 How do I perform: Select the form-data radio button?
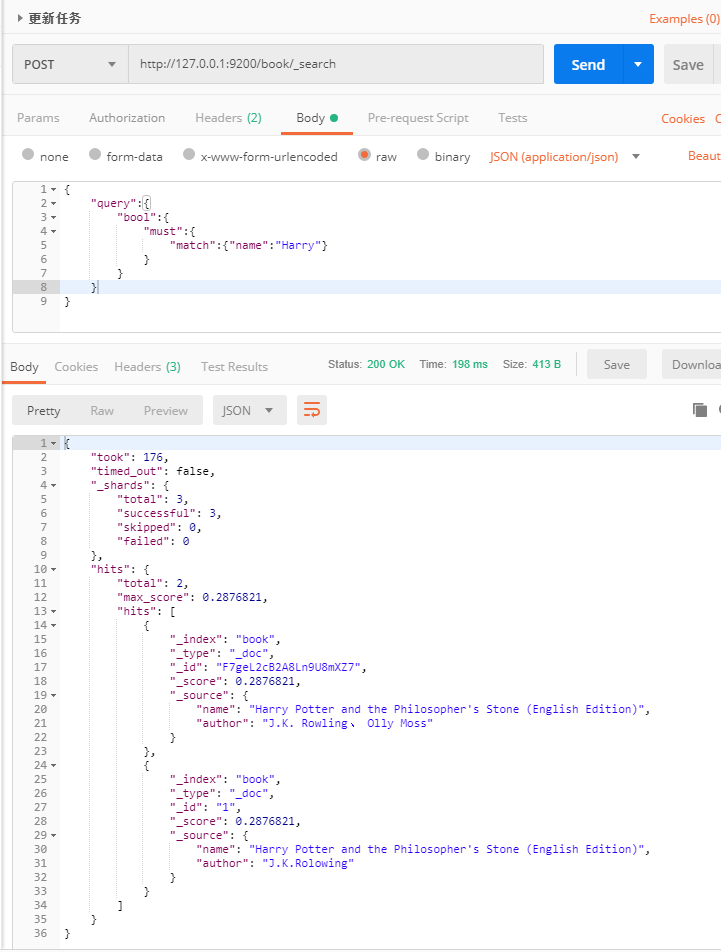(x=95, y=154)
